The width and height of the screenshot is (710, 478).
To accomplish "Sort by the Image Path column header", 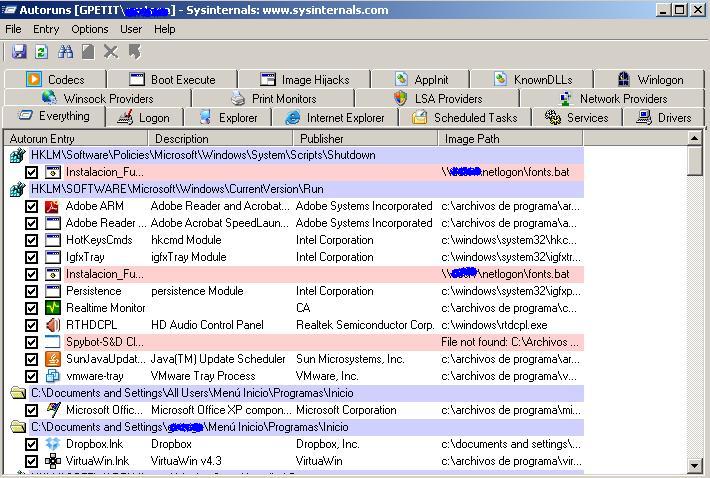I will [x=510, y=139].
